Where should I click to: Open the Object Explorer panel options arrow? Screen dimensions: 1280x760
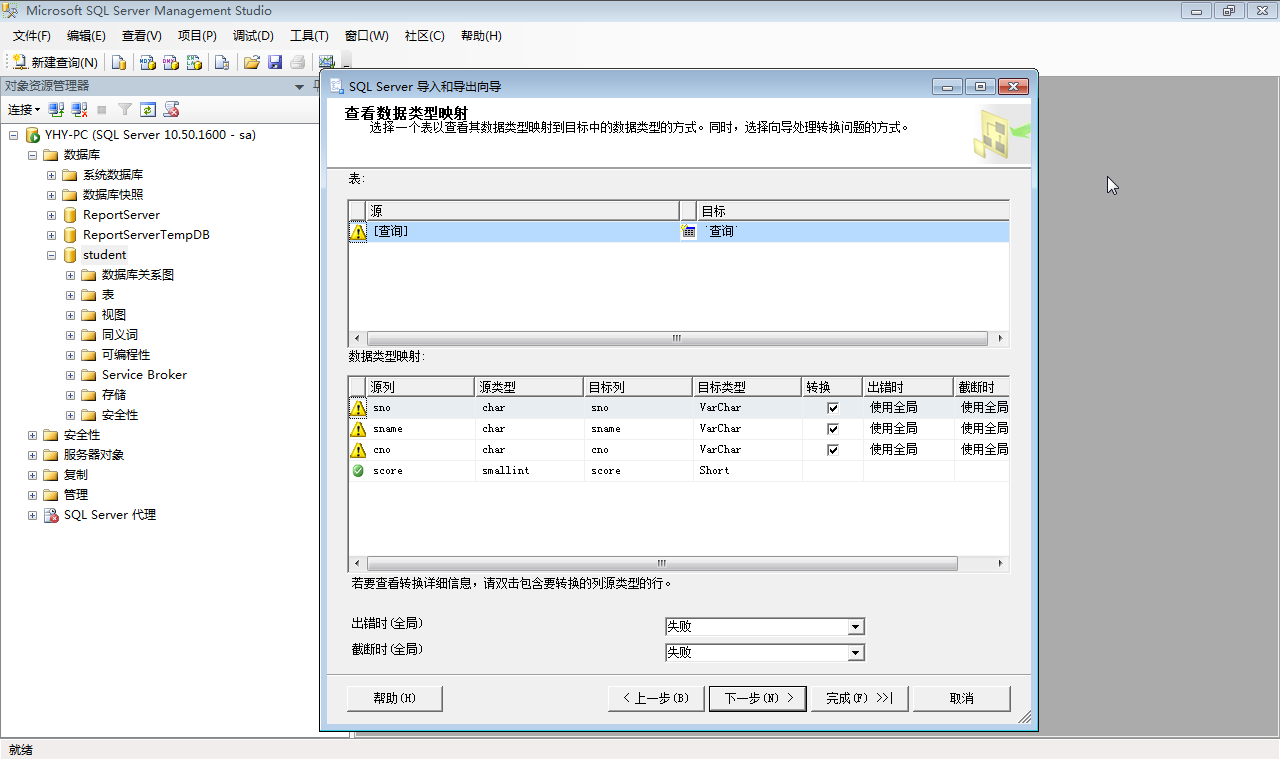pos(300,86)
